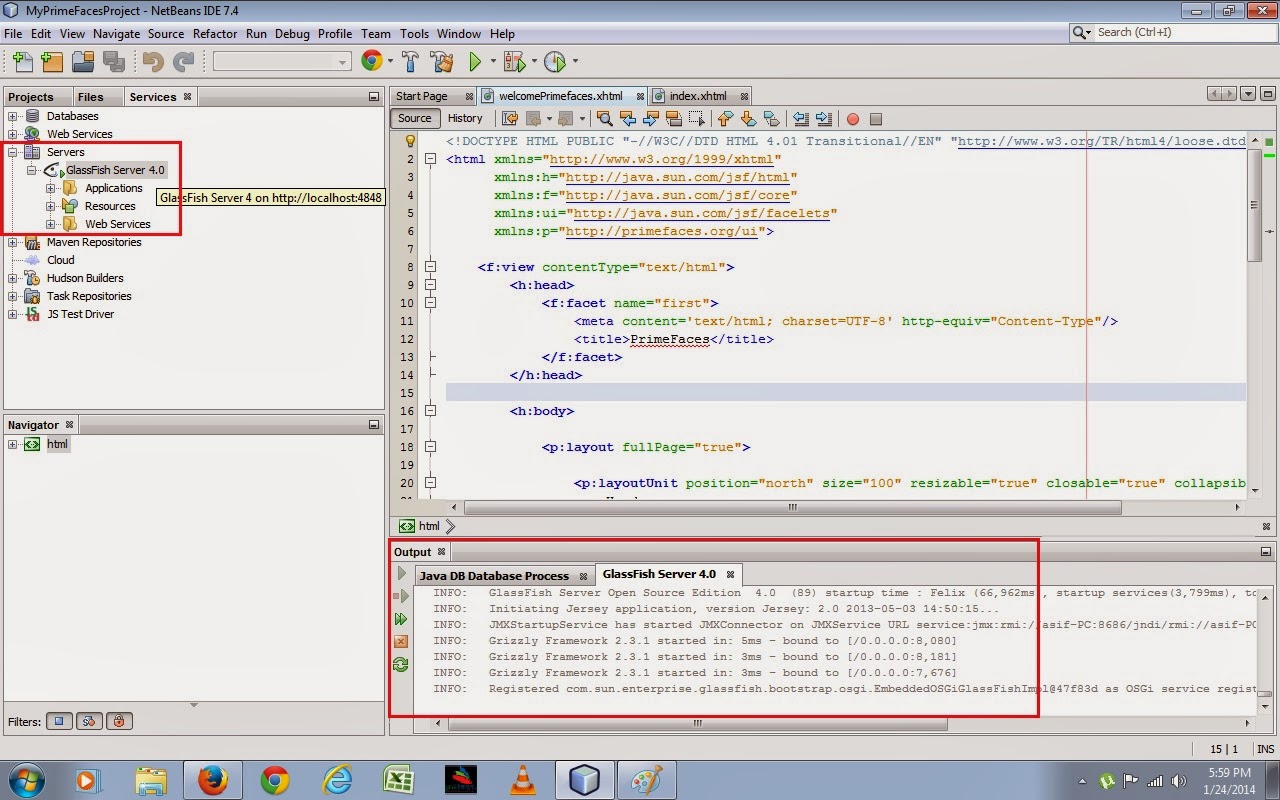Image resolution: width=1280 pixels, height=800 pixels.
Task: Click the Redo arrow in main toolbar
Action: (183, 62)
